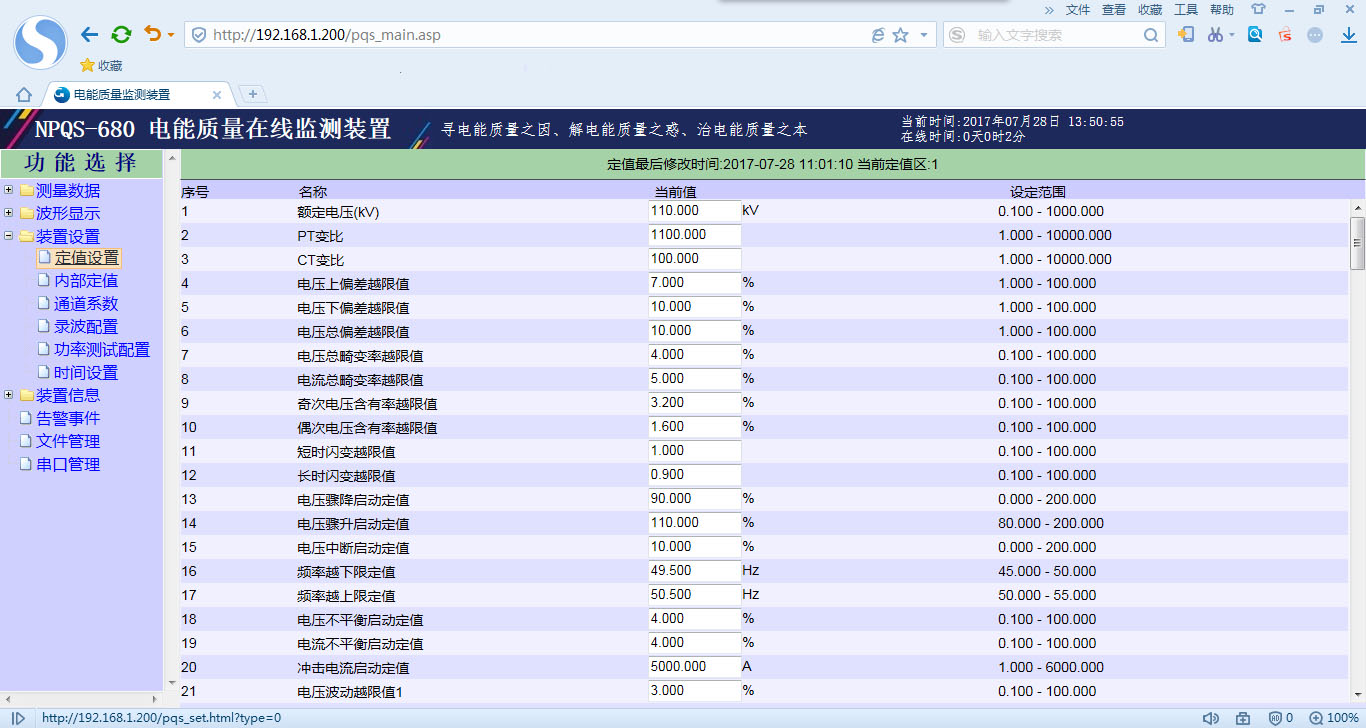Open the 收藏 menu in the menu bar
Image resolution: width=1366 pixels, height=728 pixels.
click(x=1150, y=10)
